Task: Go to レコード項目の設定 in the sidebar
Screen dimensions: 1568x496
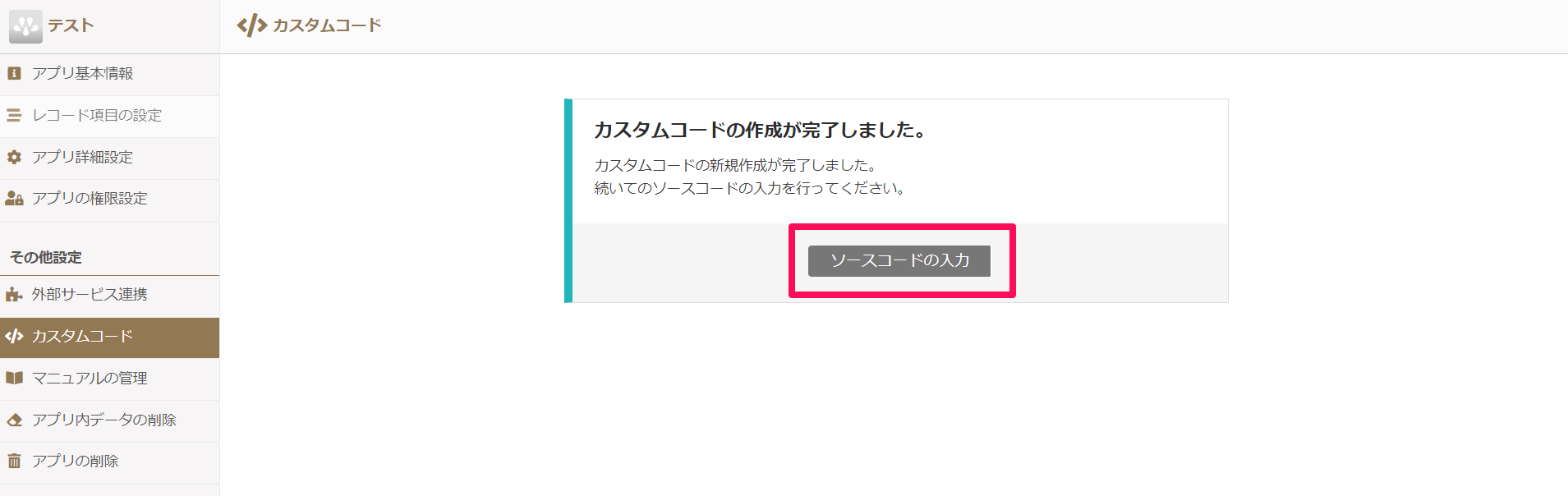Action: (x=97, y=116)
